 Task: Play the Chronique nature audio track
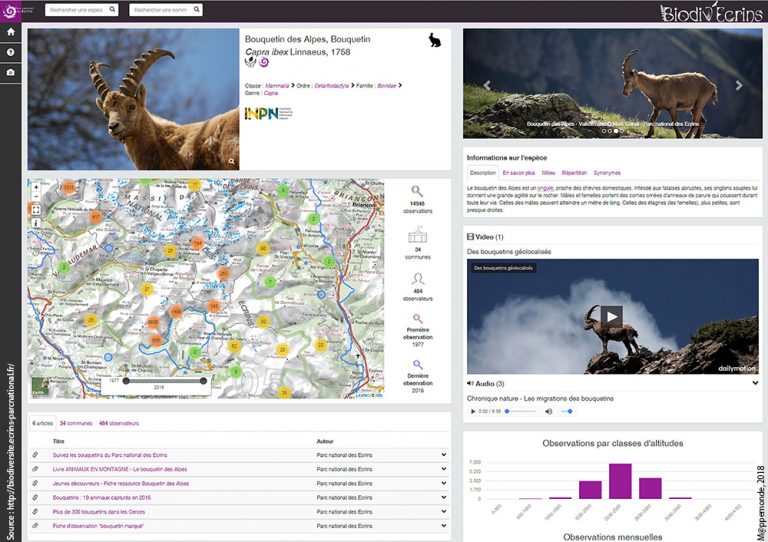[473, 411]
